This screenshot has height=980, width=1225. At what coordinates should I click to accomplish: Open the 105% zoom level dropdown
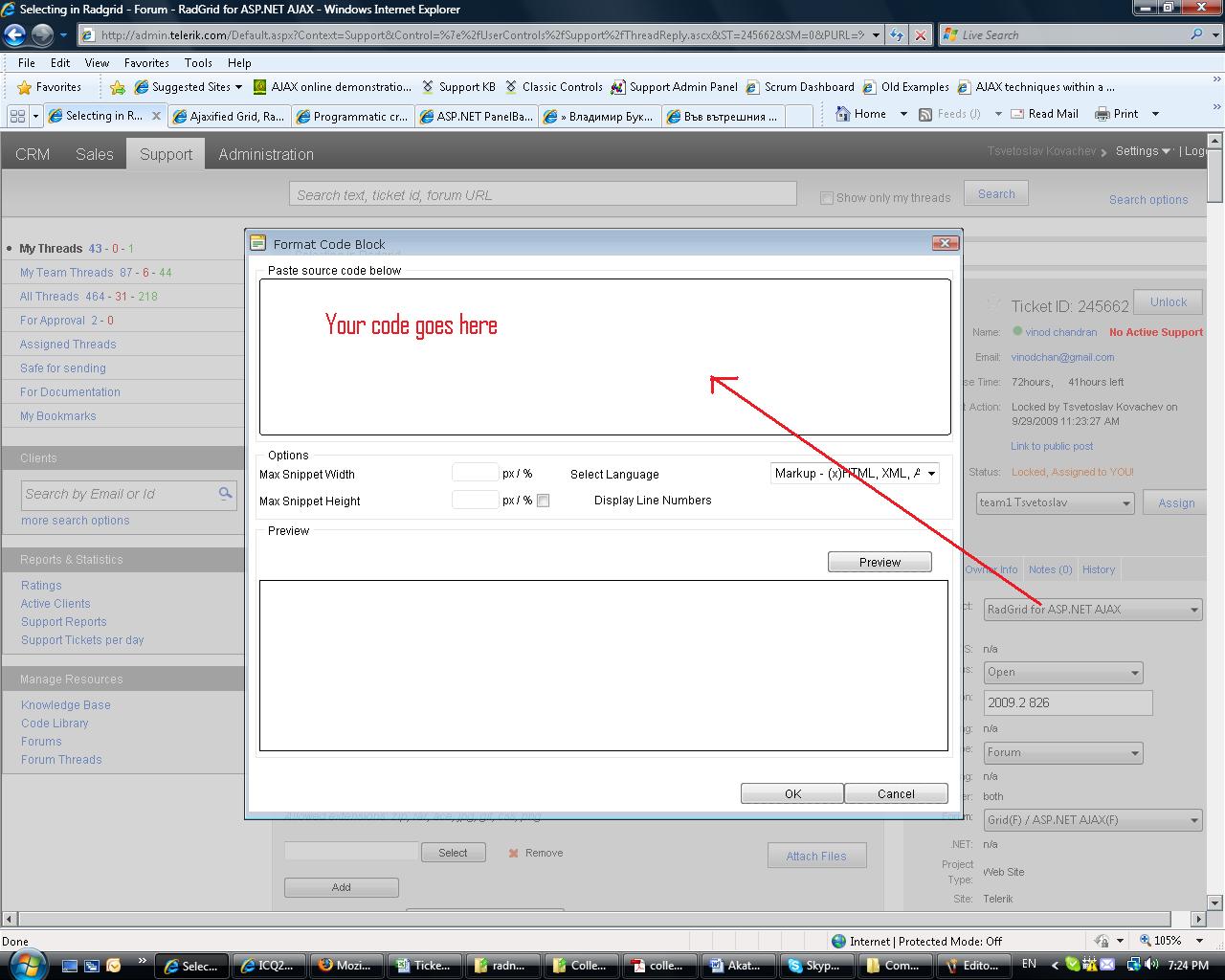(1200, 941)
